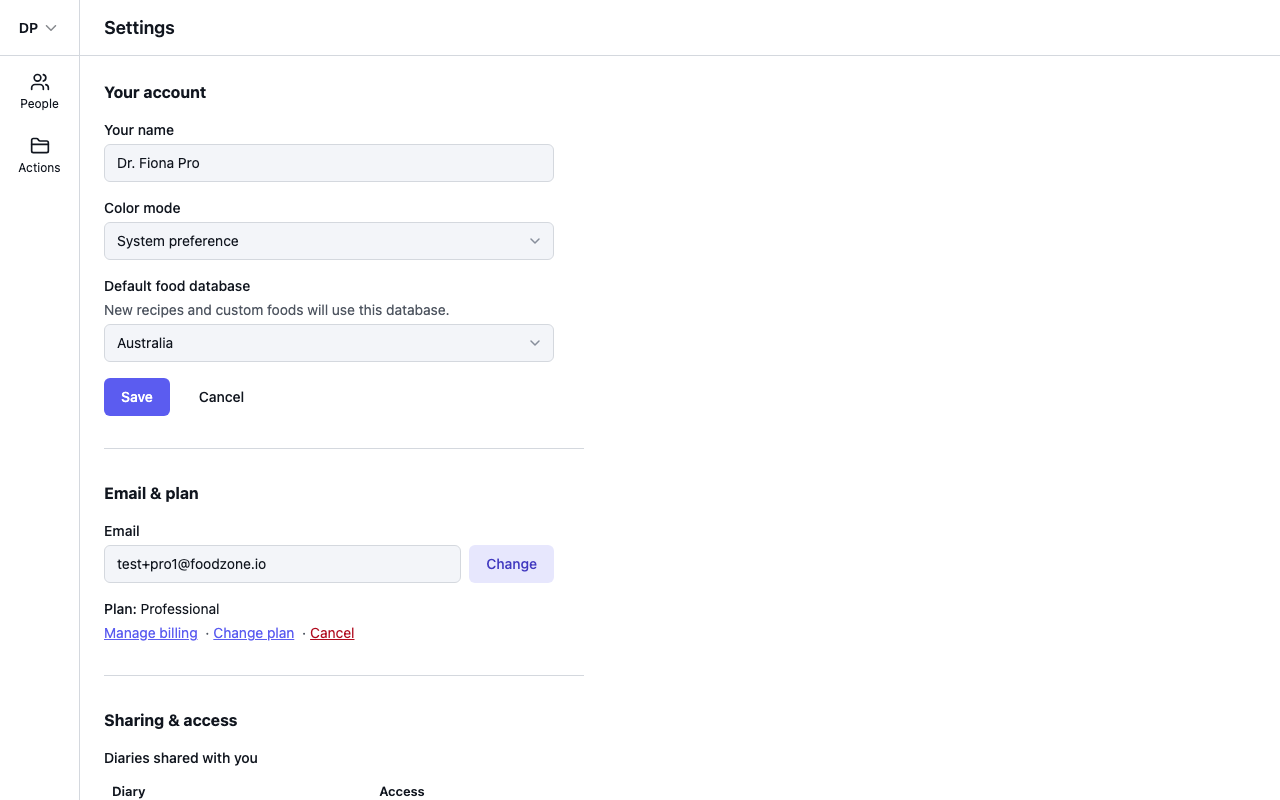This screenshot has height=800, width=1280.
Task: Expand the DP account menu
Action: click(x=38, y=28)
